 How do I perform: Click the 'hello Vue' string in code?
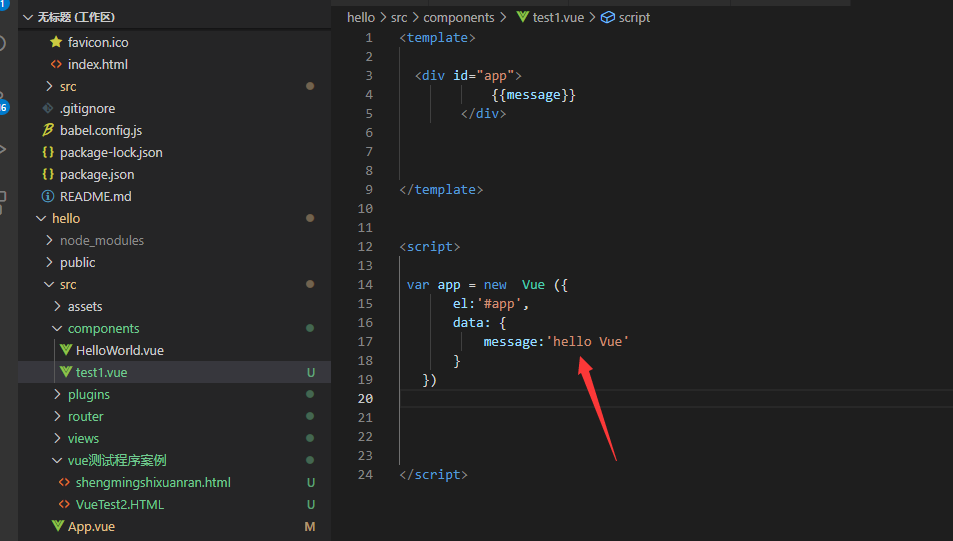588,342
